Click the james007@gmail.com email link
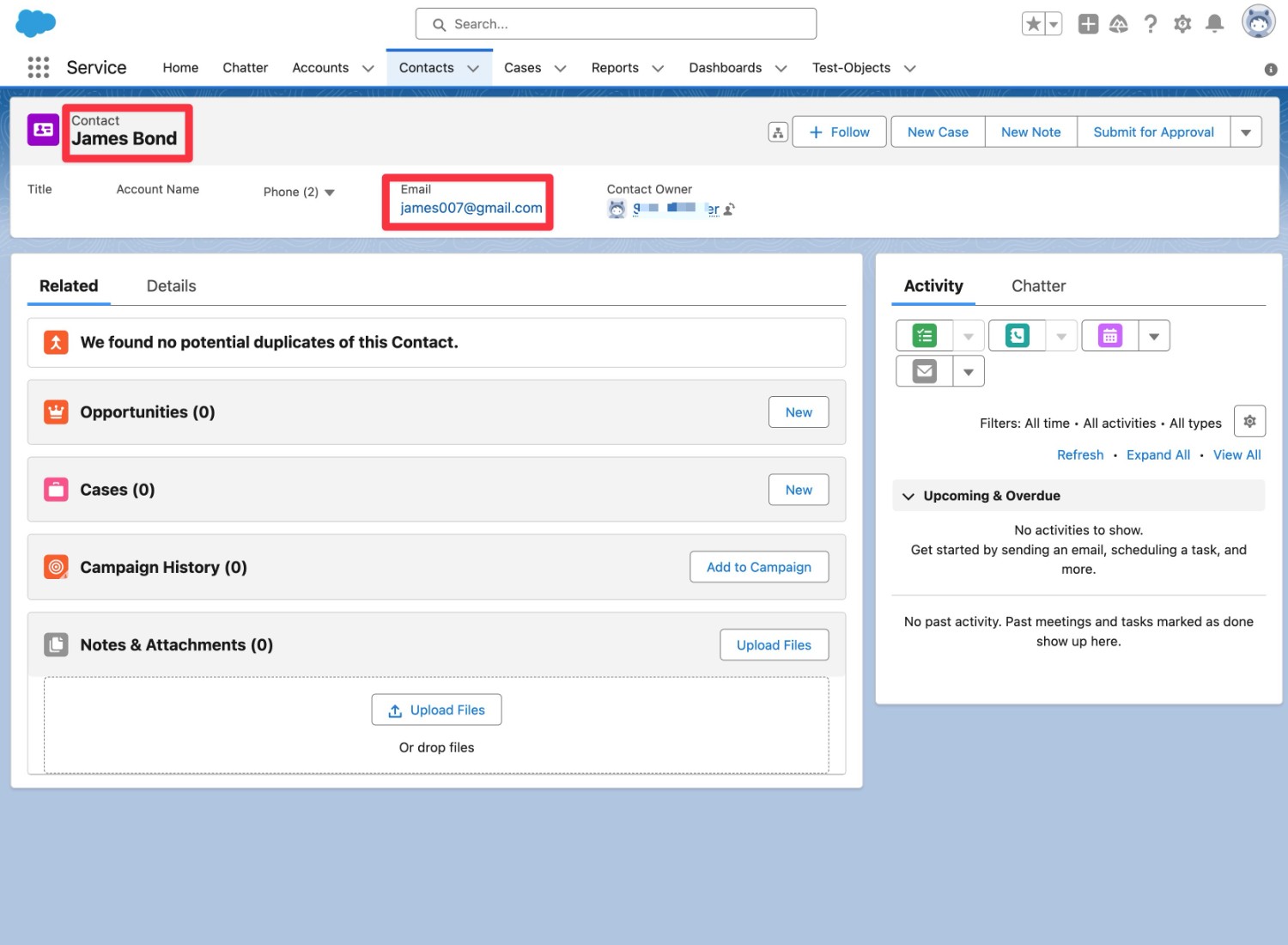The image size is (1288, 945). (x=471, y=208)
